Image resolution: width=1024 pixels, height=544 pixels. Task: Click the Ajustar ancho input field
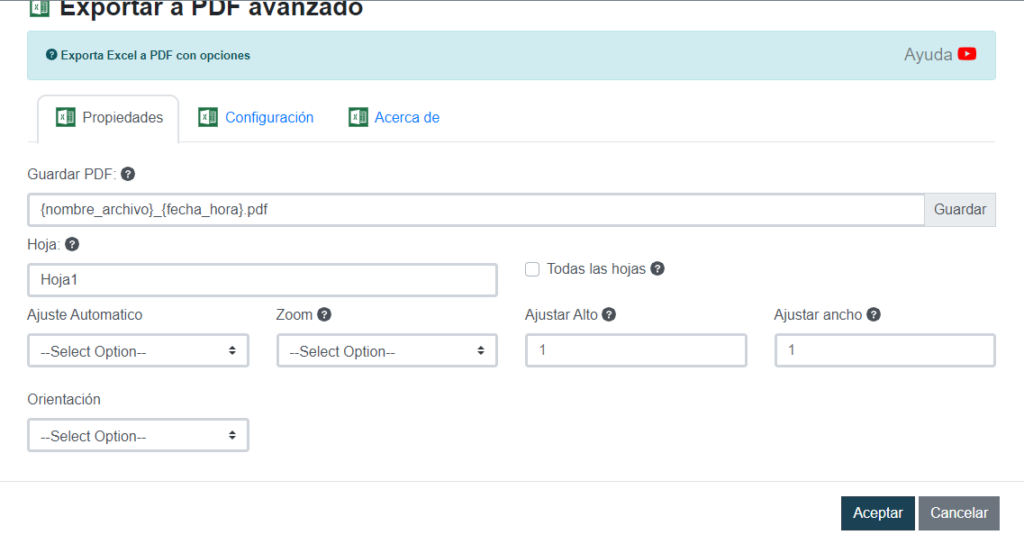coord(885,350)
